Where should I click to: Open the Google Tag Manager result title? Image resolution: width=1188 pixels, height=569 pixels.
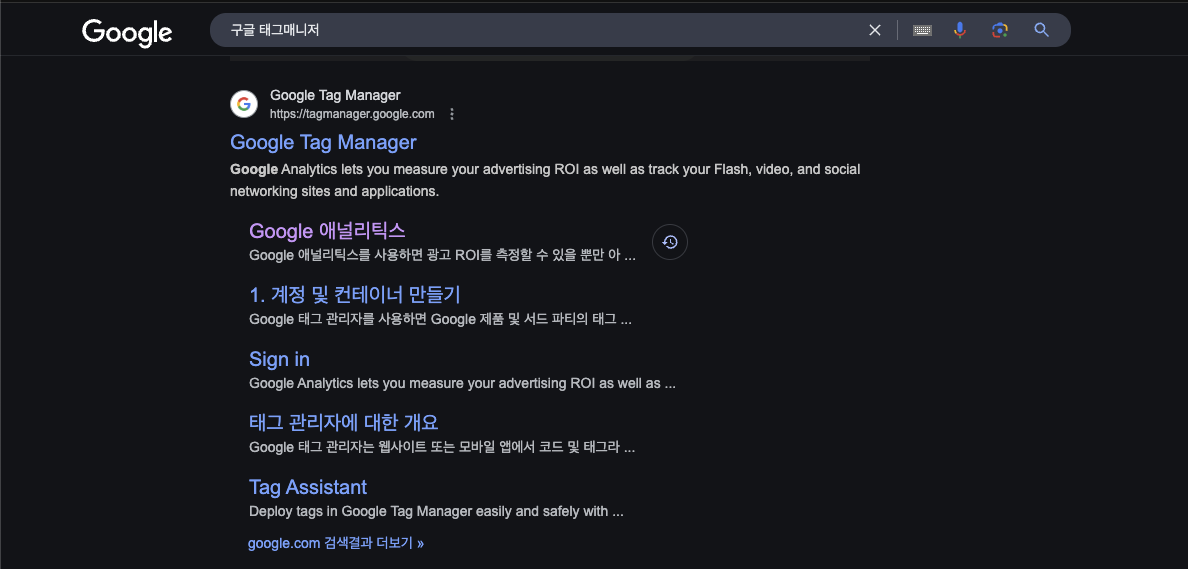pyautogui.click(x=324, y=142)
